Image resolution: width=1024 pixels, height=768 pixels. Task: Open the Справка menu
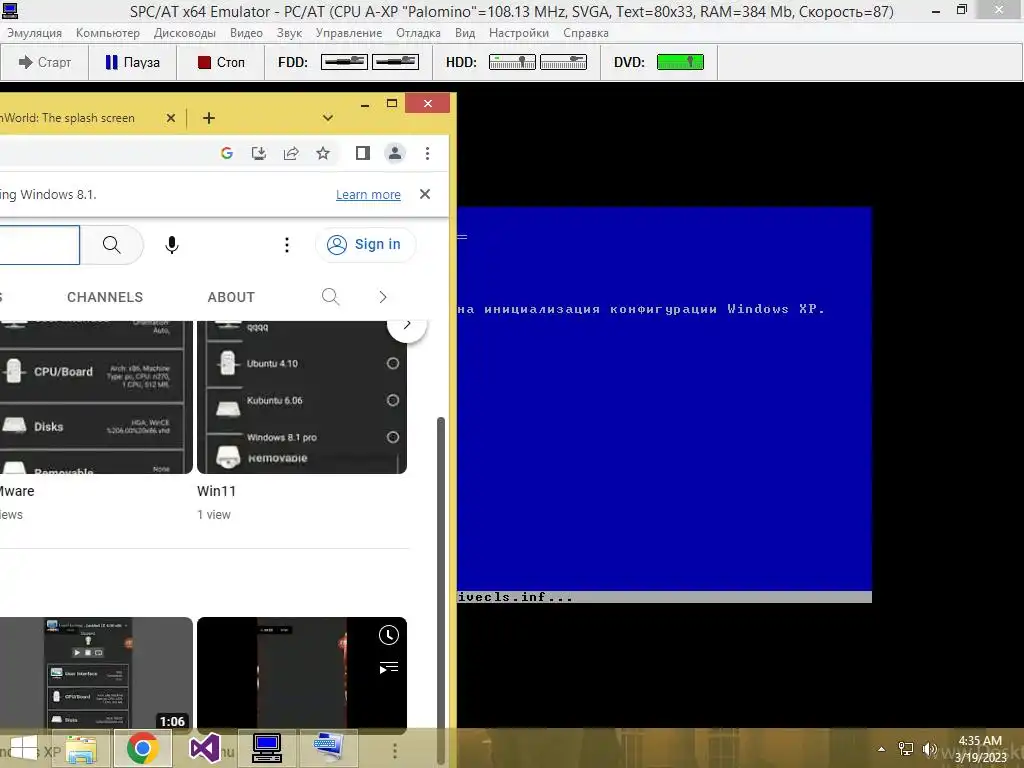(x=586, y=33)
